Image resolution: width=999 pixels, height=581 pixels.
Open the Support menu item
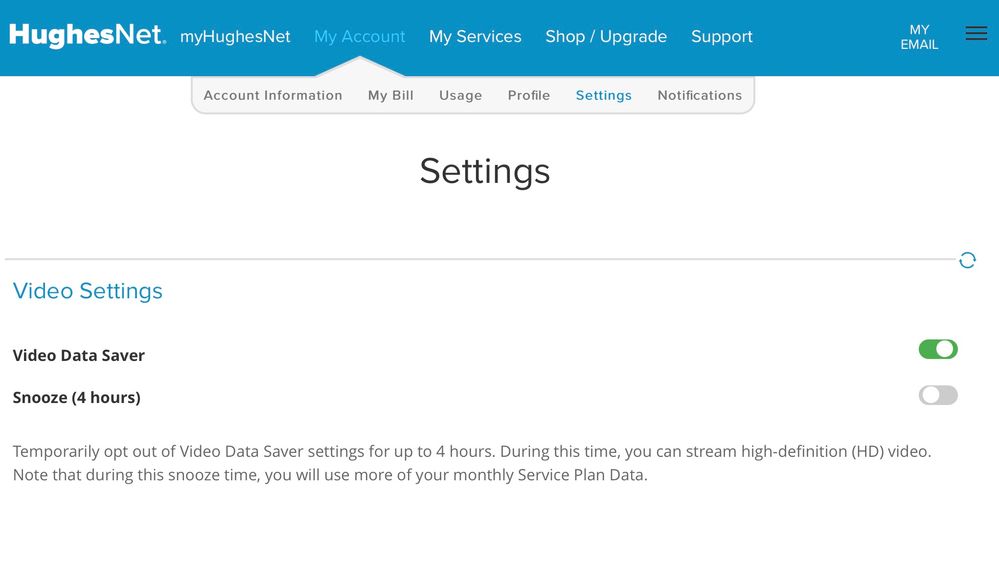(x=722, y=37)
